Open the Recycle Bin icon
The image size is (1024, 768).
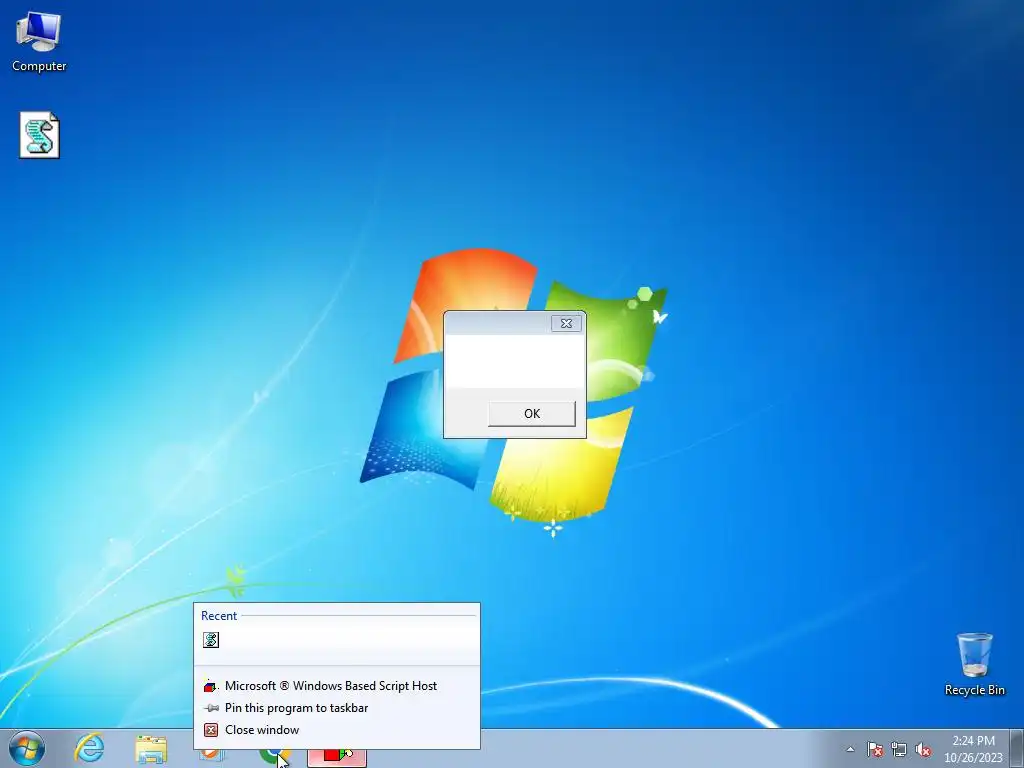(x=974, y=664)
